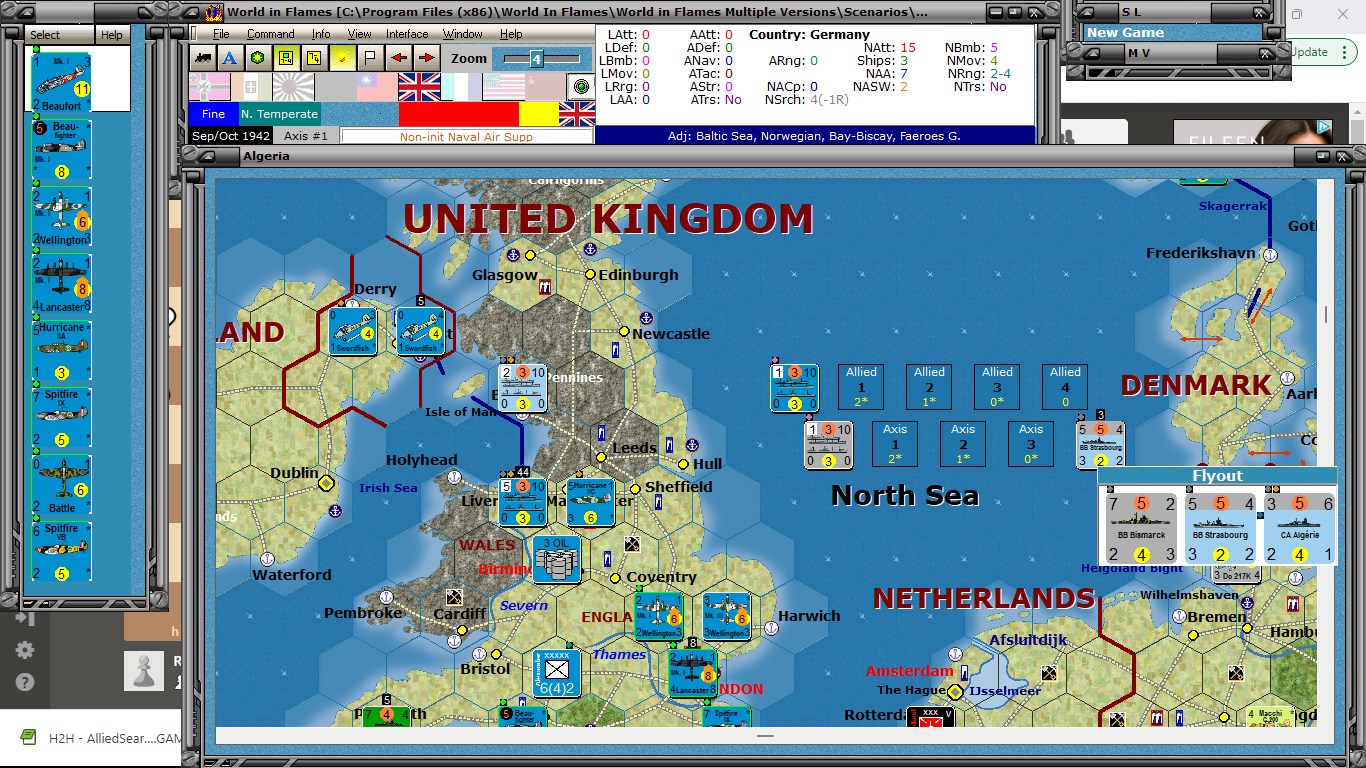
Task: Select the Lancaster bomber unit in the list
Action: coord(62,284)
